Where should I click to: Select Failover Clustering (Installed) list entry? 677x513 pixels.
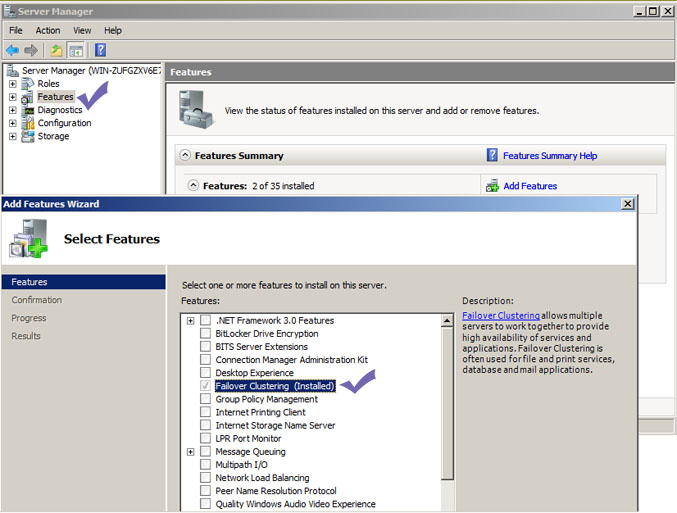coord(275,386)
